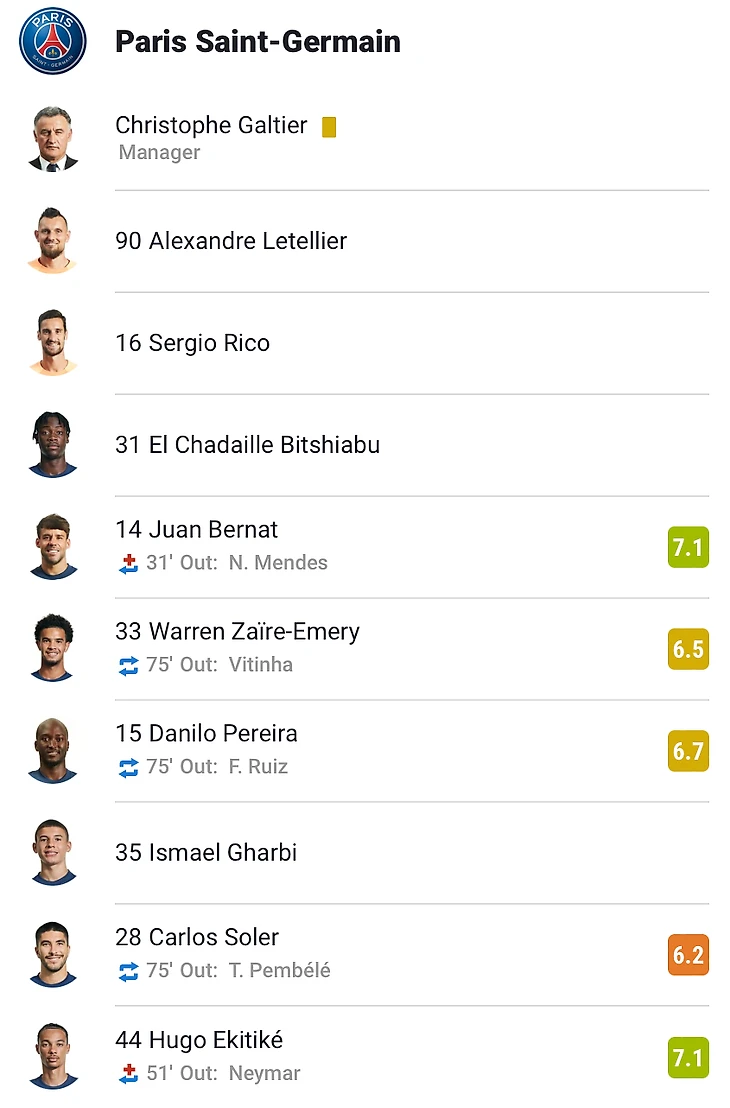Tap Carlos Soler's orange 6.2 rating

click(688, 955)
